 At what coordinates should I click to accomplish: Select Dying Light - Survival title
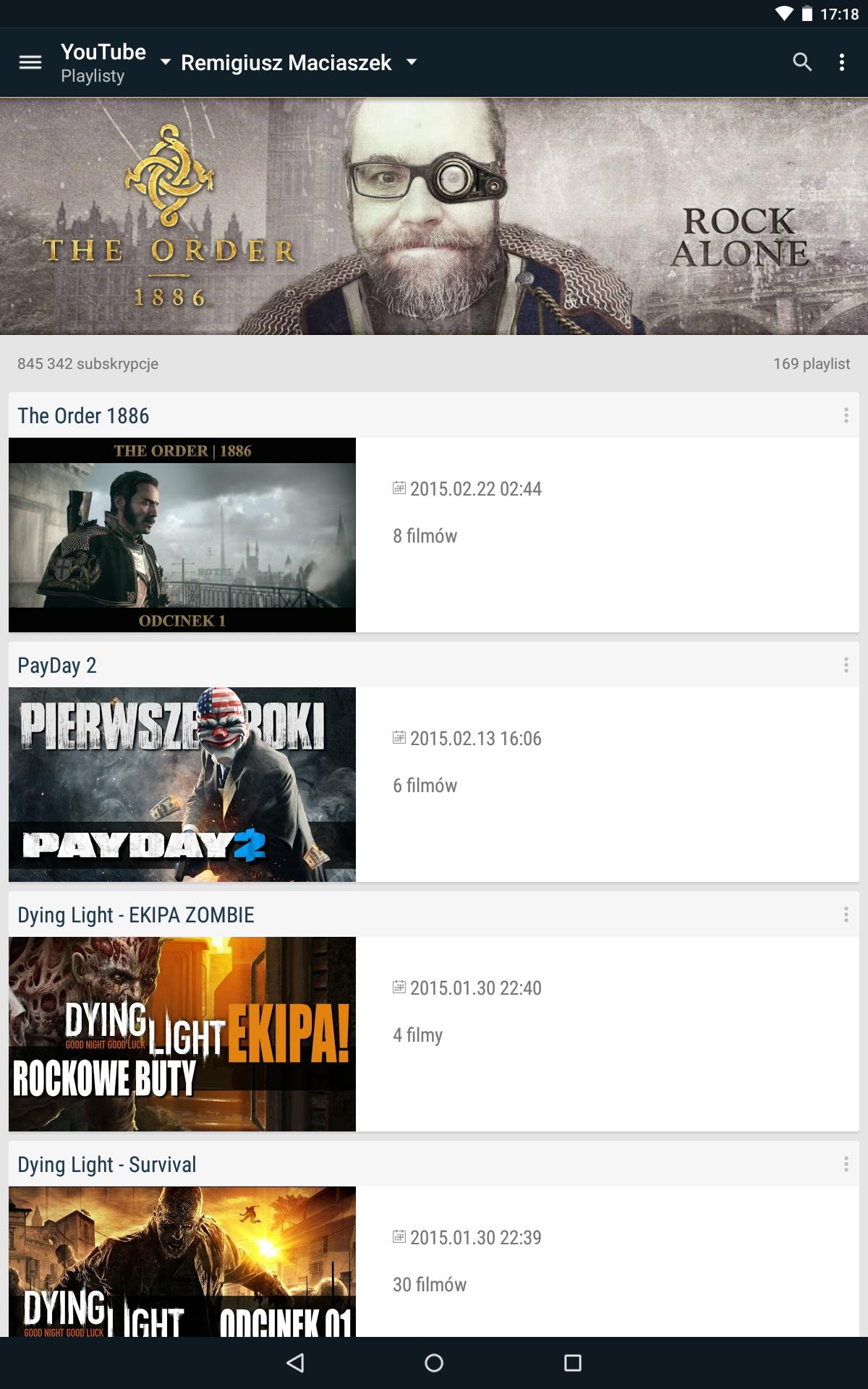[107, 1165]
